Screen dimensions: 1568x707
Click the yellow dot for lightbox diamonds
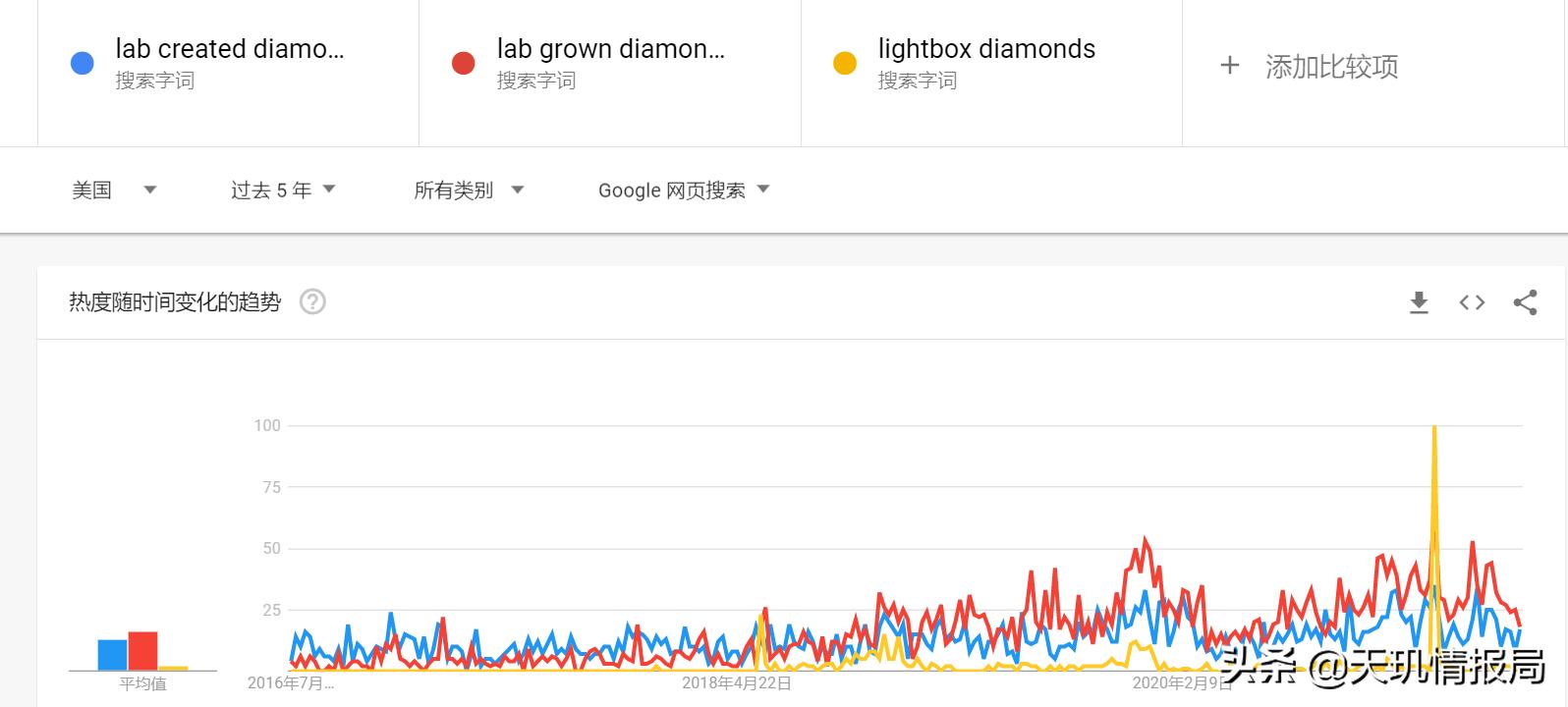[845, 64]
